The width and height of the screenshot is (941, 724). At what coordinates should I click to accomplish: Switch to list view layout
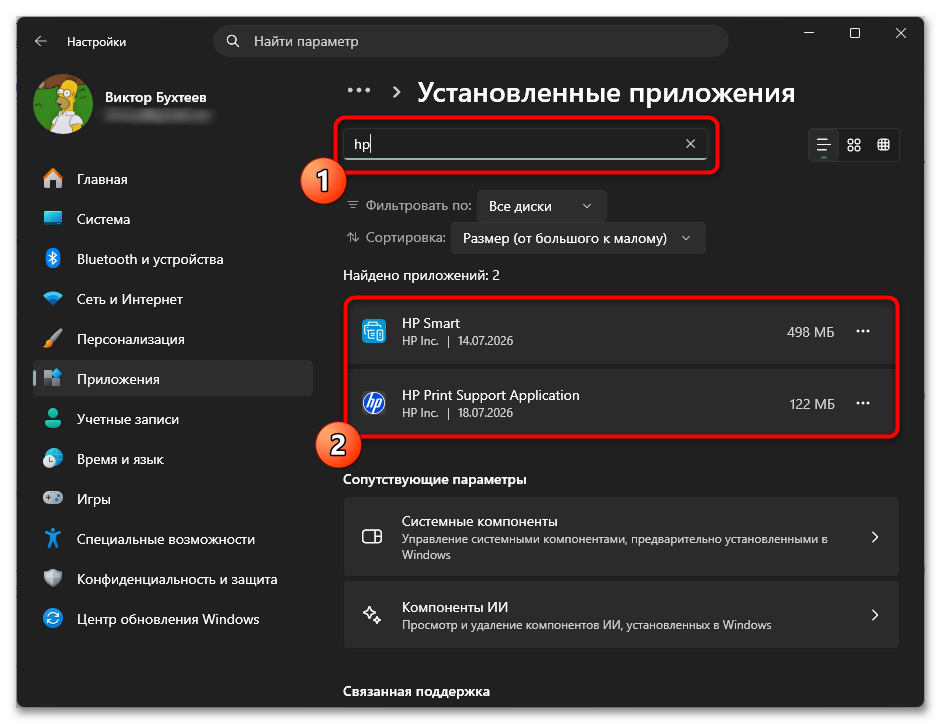click(x=823, y=145)
